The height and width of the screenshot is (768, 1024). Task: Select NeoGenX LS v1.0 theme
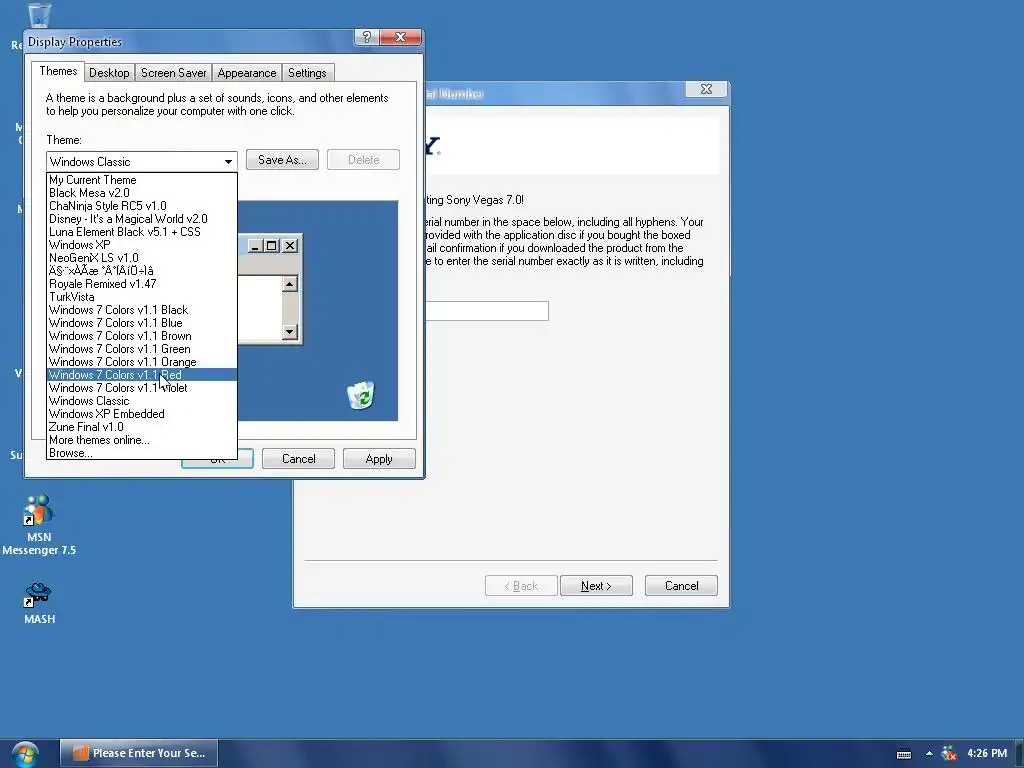(x=142, y=258)
